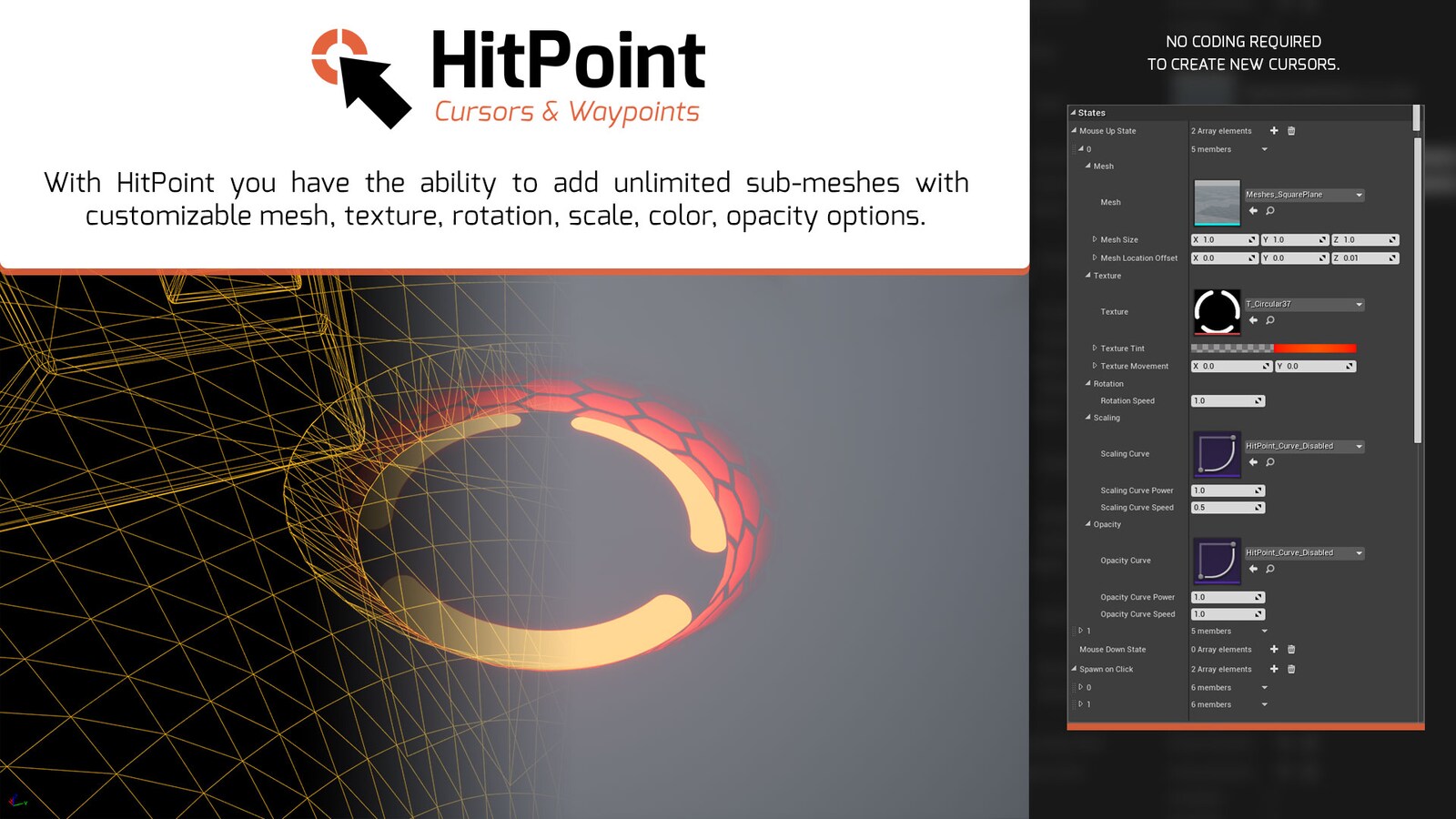
Task: Delete Spawn on Click elements with the trash icon
Action: 1292,670
